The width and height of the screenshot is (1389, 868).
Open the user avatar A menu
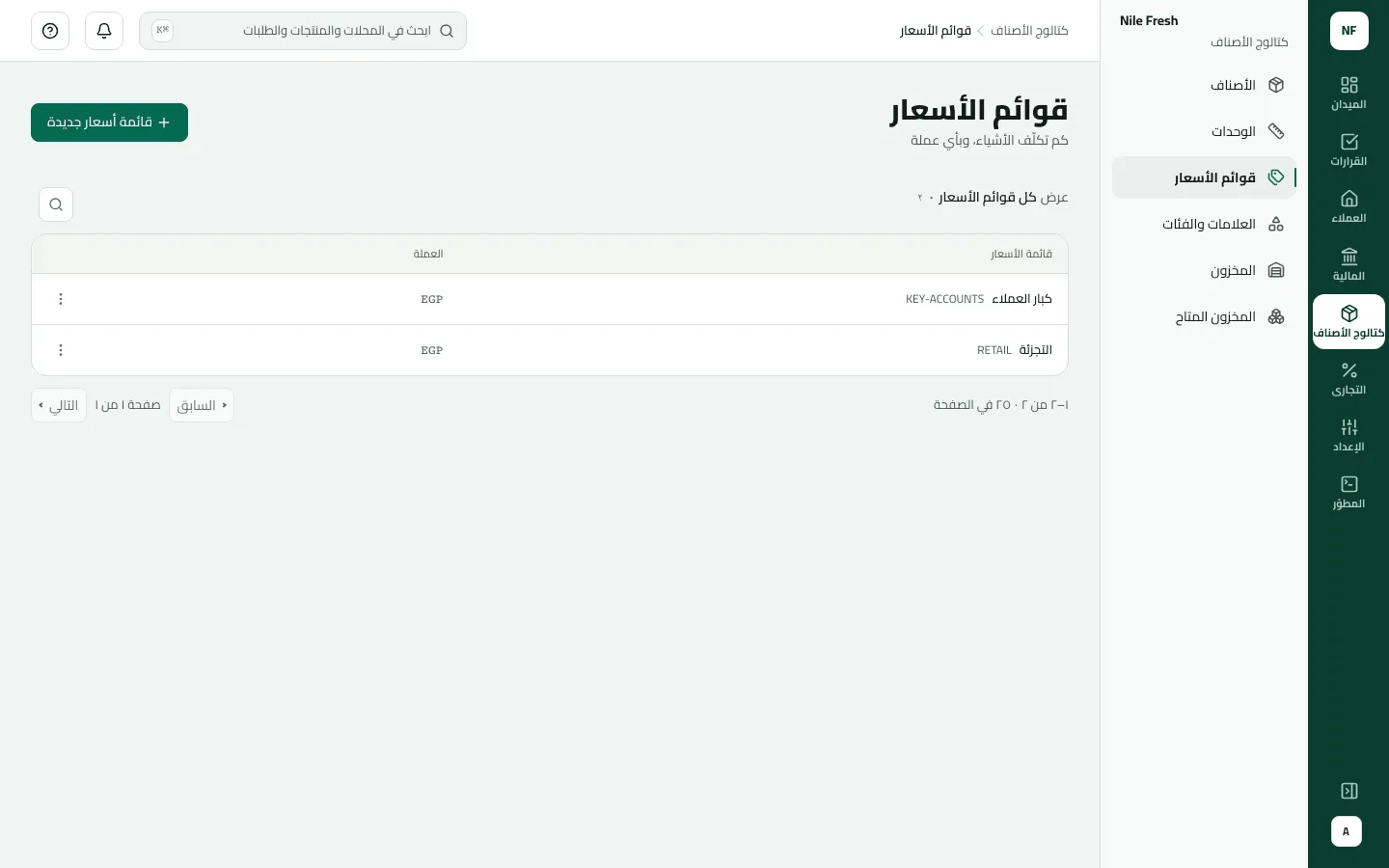(x=1347, y=831)
